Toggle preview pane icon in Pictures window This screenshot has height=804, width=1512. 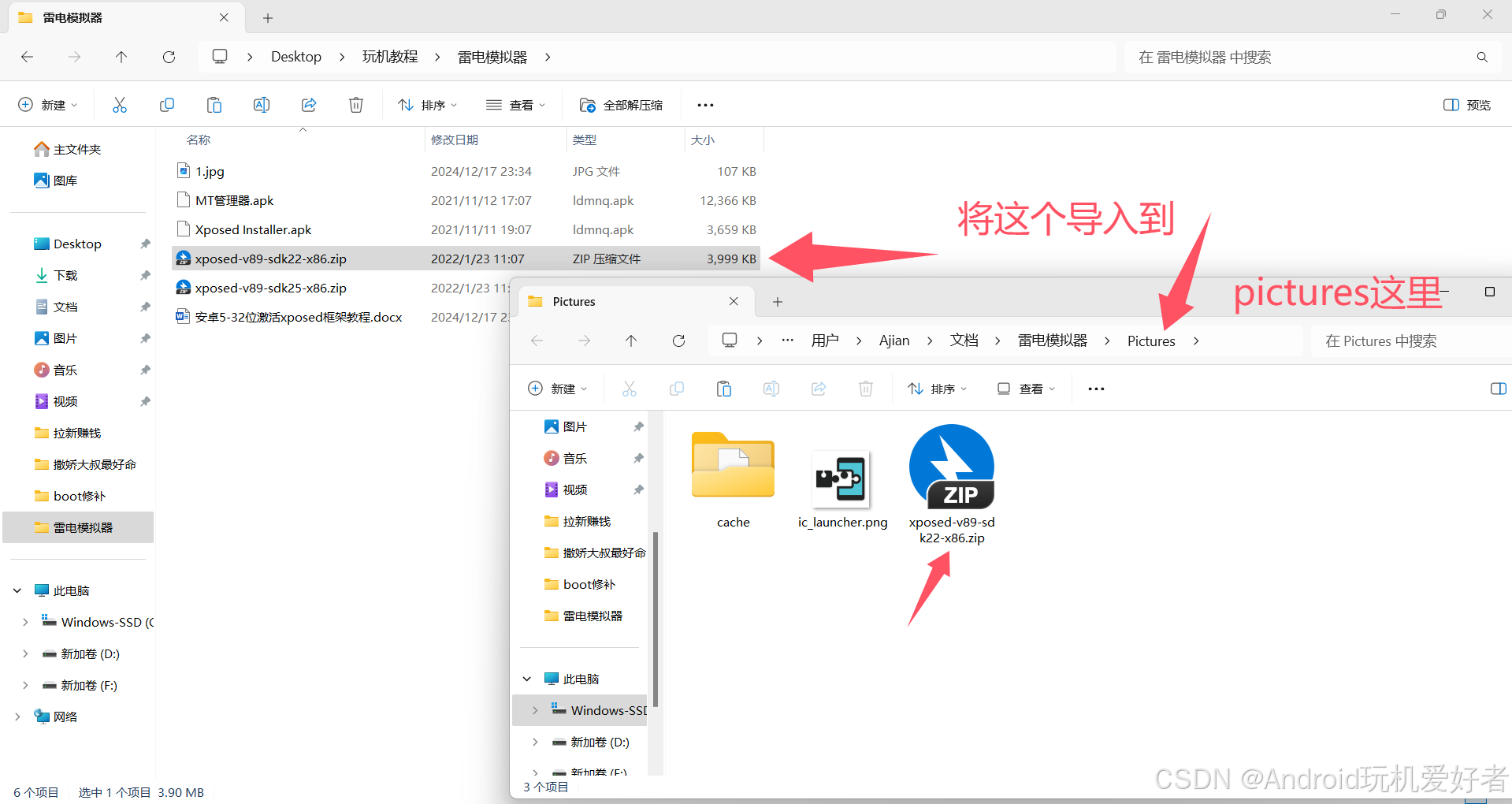(x=1499, y=389)
